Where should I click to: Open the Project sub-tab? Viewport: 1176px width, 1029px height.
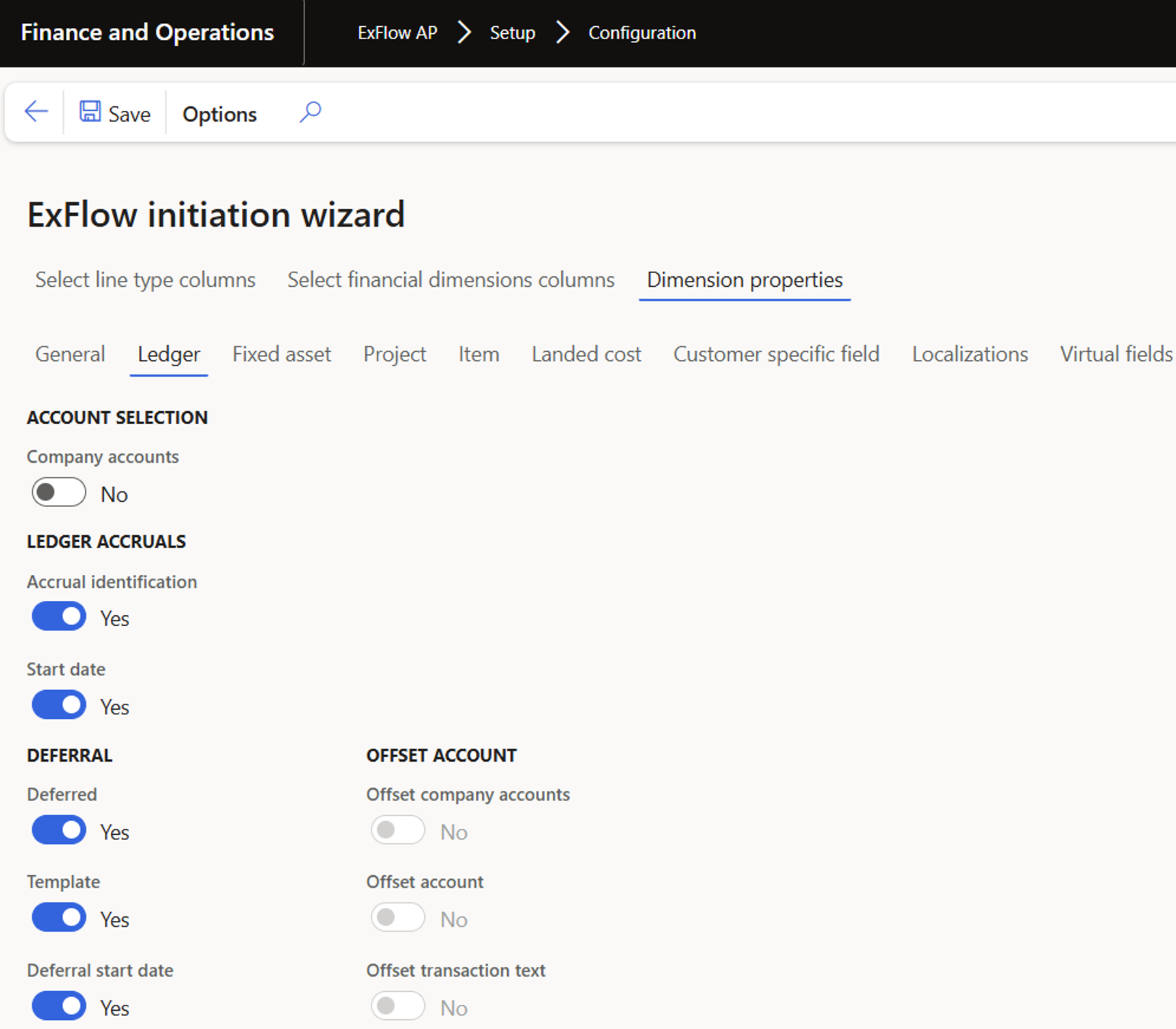[395, 354]
